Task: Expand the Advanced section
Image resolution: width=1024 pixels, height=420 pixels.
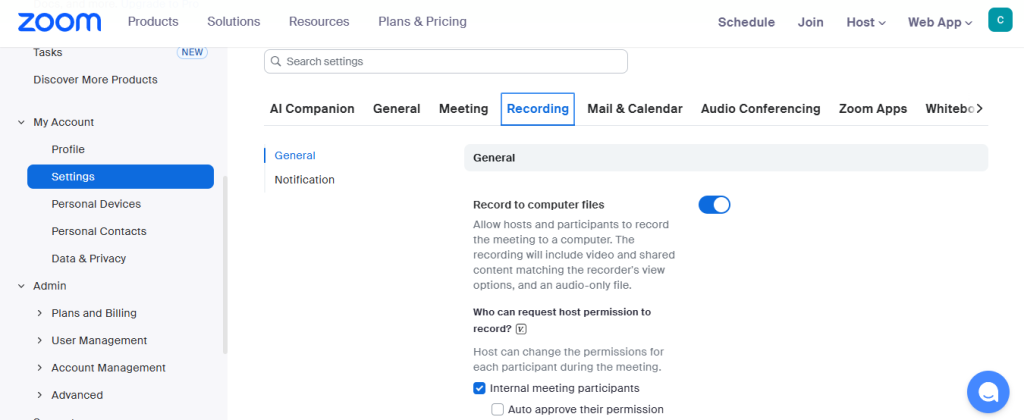Action: 40,395
